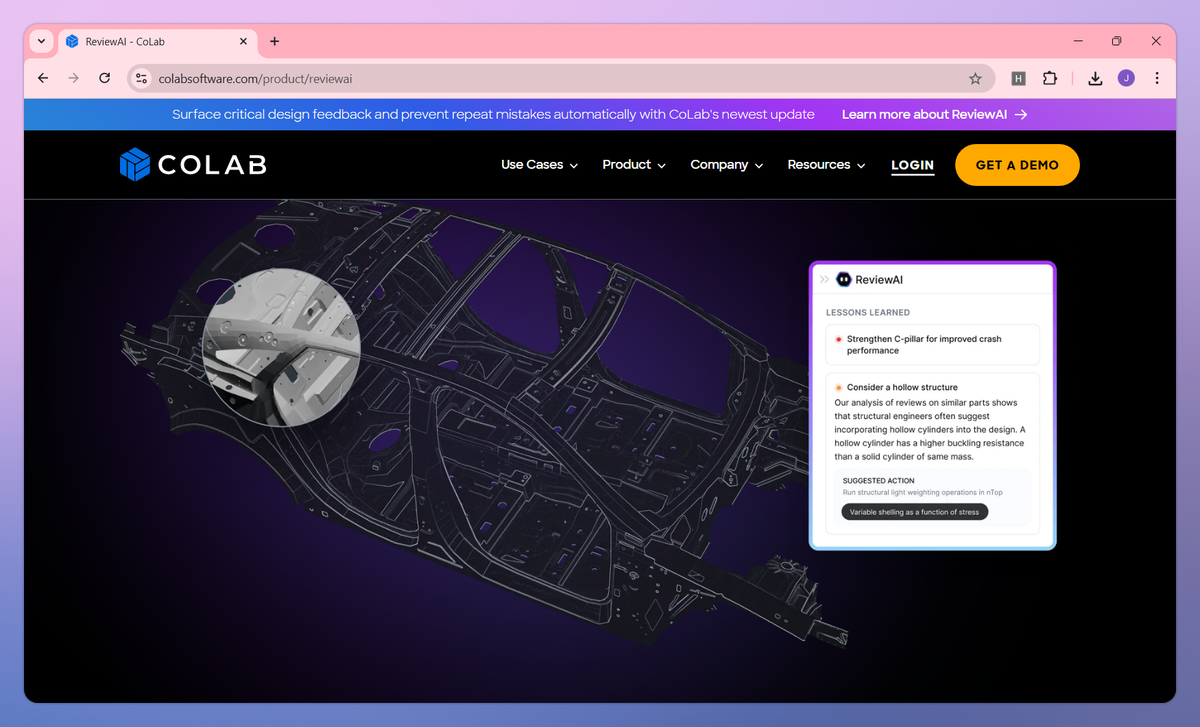This screenshot has height=727, width=1200.
Task: Collapse ReviewAI panel with double chevron
Action: pos(824,280)
